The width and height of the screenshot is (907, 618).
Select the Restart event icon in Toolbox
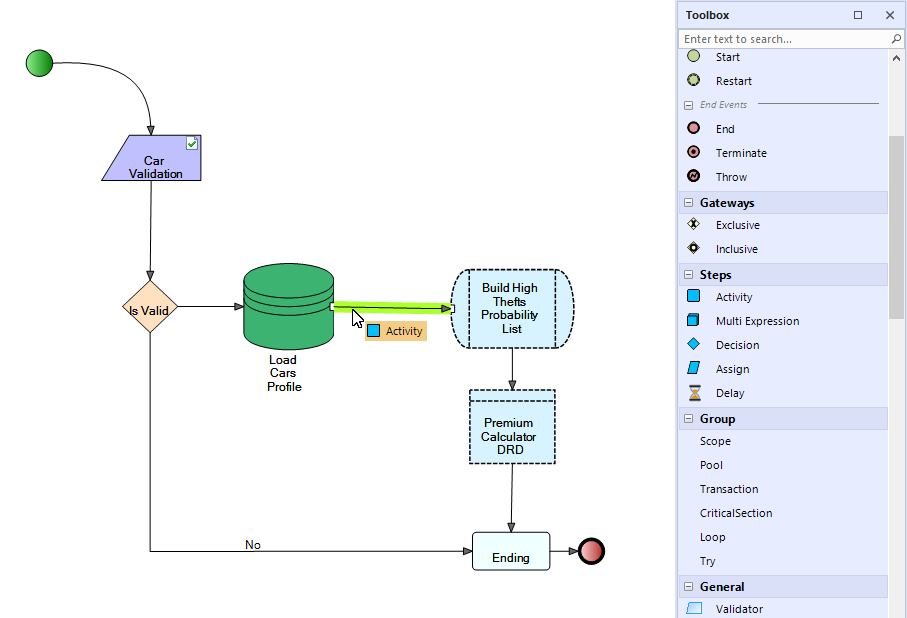coord(694,80)
